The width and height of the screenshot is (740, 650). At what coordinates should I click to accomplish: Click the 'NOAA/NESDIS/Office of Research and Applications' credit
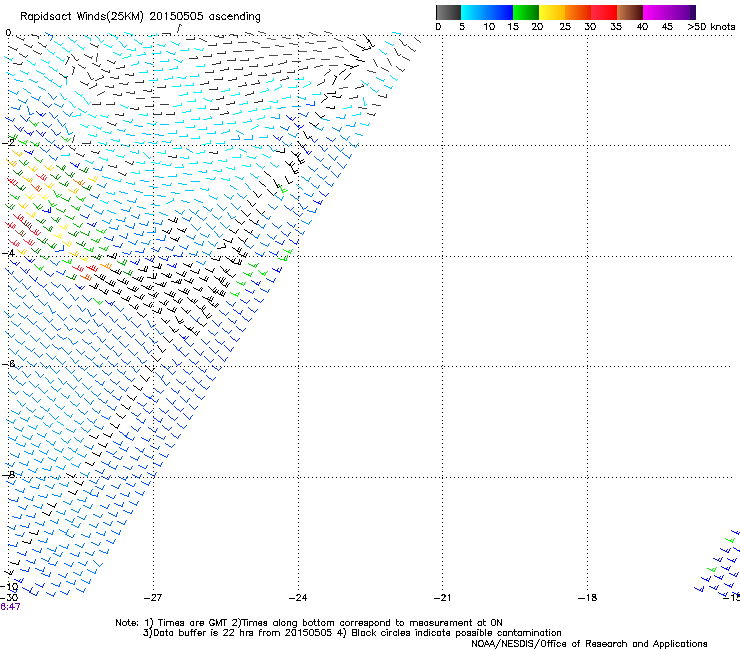(589, 644)
